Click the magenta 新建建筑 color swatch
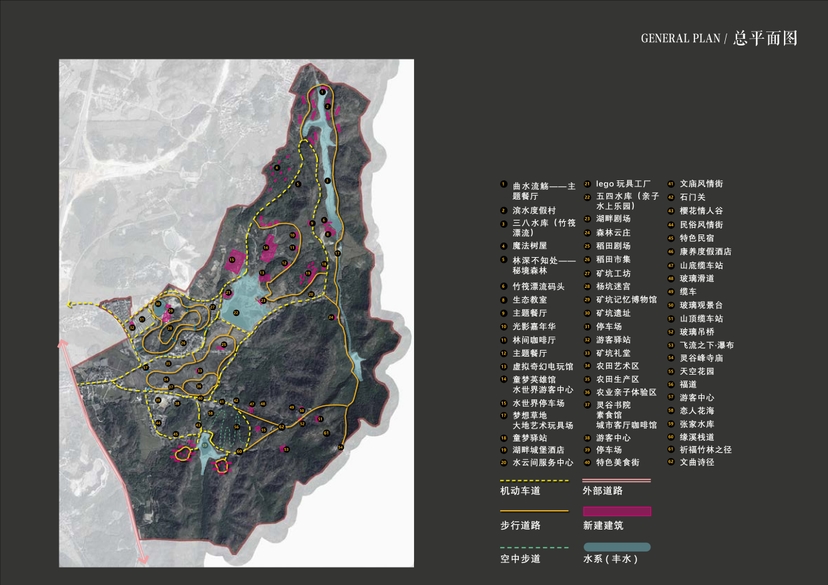The image size is (828, 585). tap(616, 512)
